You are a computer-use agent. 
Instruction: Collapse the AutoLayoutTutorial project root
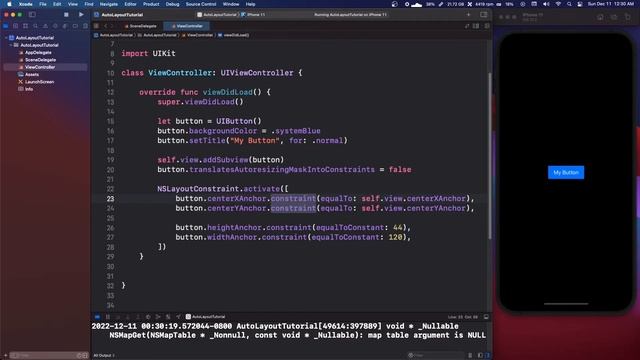coord(6,38)
